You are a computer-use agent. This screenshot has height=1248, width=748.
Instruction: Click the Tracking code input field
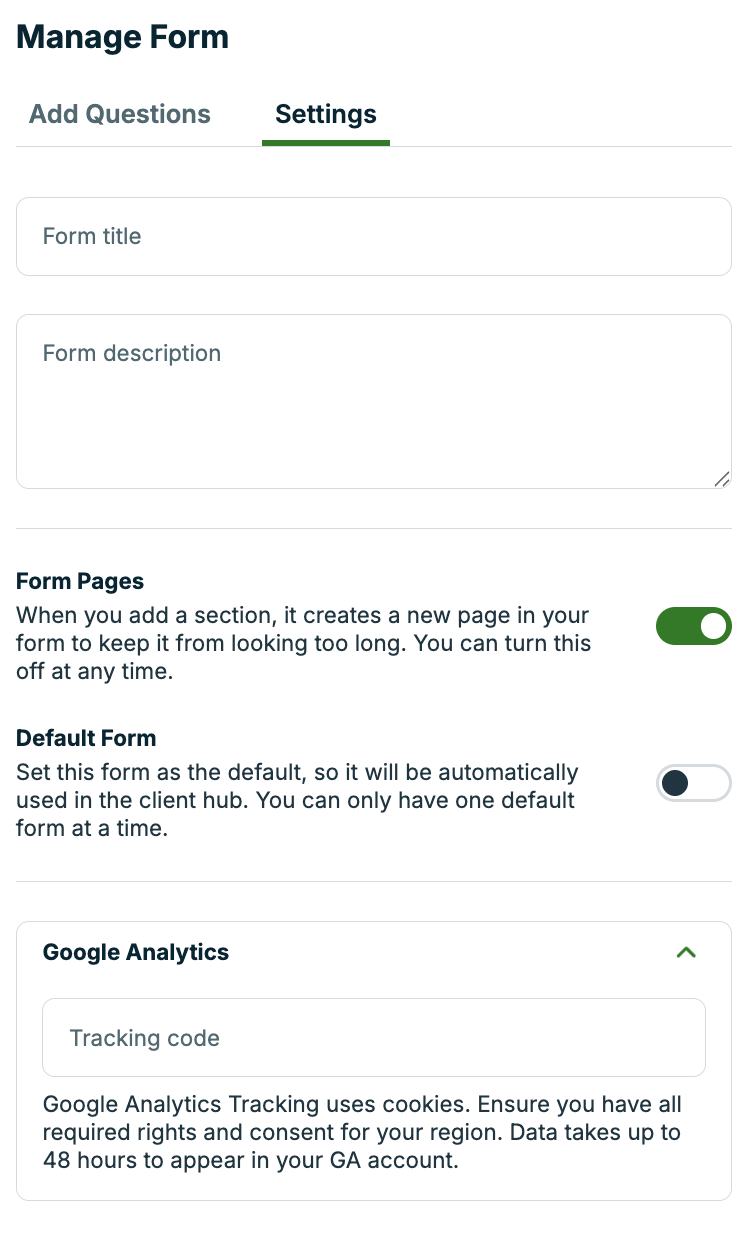click(x=373, y=1038)
